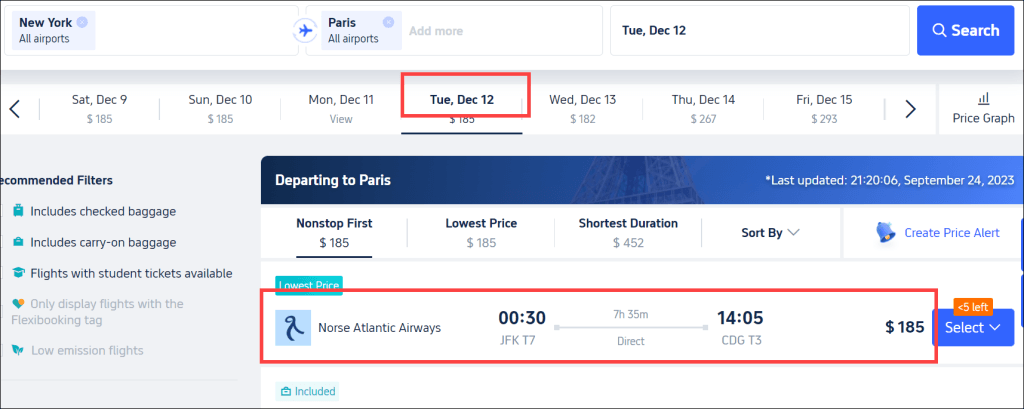Click Norse Atlantic Airways airline logo
The width and height of the screenshot is (1024, 409).
click(293, 328)
